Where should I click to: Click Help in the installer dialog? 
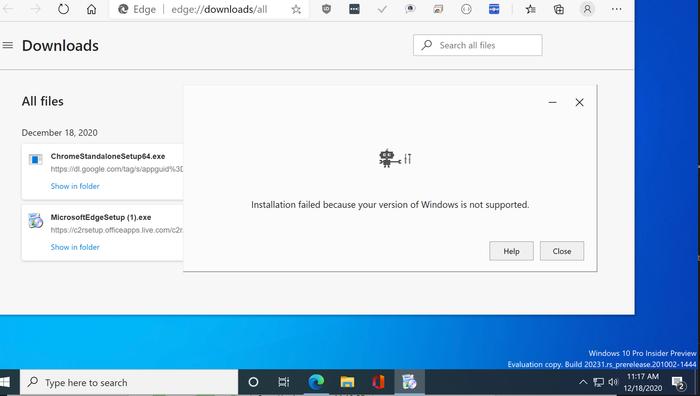point(511,251)
